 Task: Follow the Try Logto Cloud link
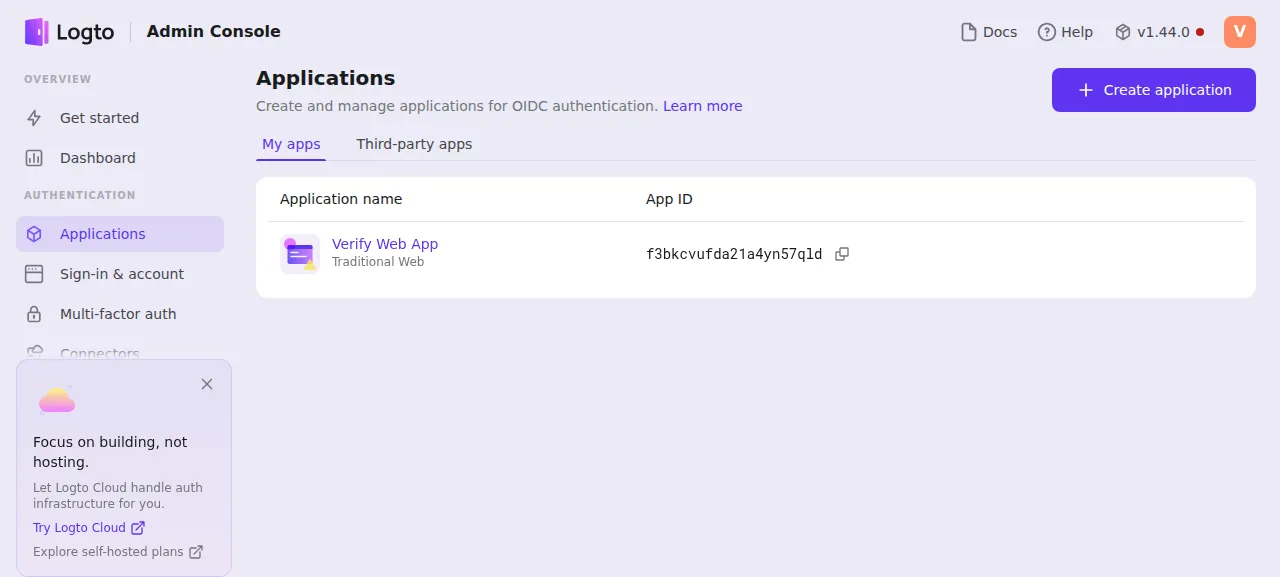point(89,528)
